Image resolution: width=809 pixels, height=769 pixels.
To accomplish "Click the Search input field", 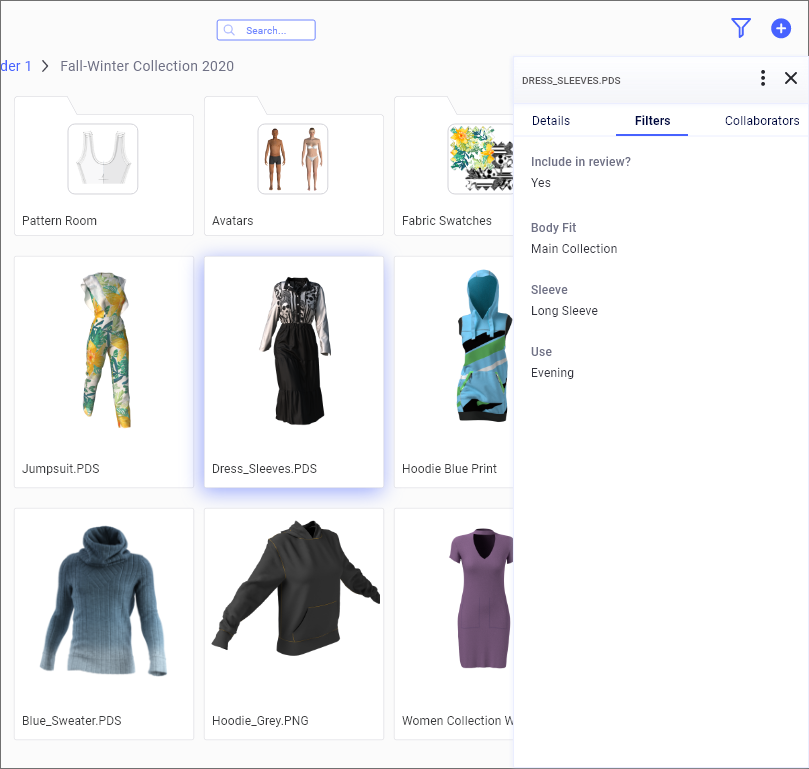I will tap(266, 30).
